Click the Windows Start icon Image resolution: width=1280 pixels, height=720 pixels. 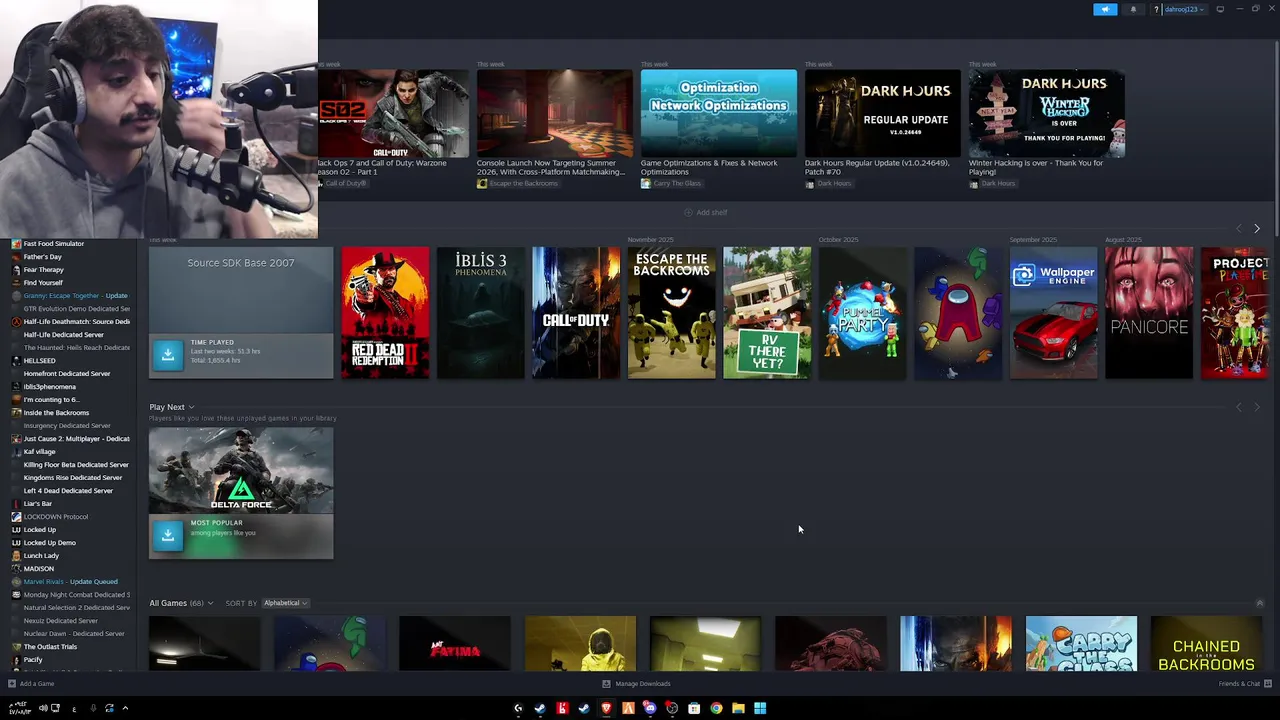point(760,708)
